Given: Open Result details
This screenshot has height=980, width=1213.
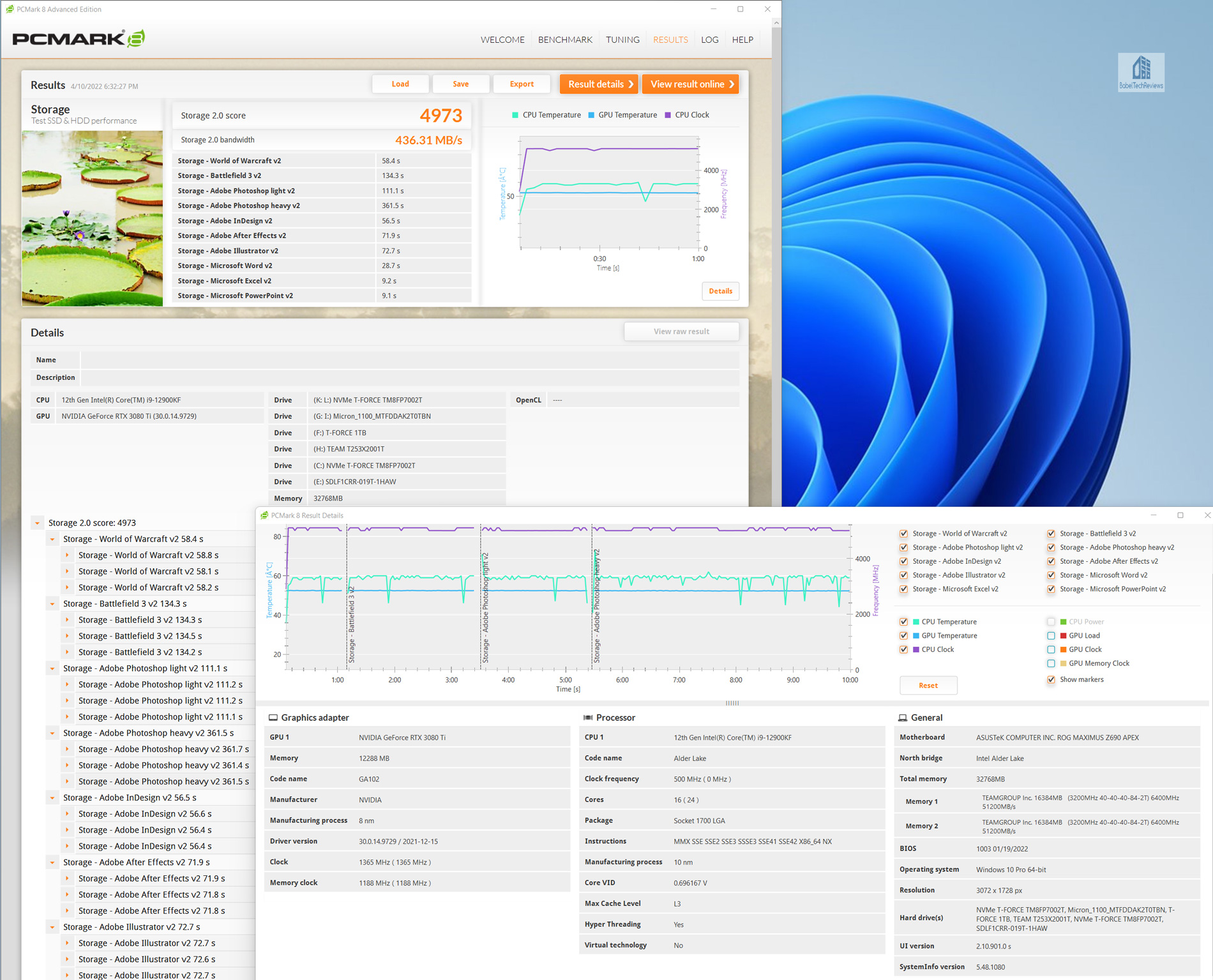Looking at the screenshot, I should (599, 84).
